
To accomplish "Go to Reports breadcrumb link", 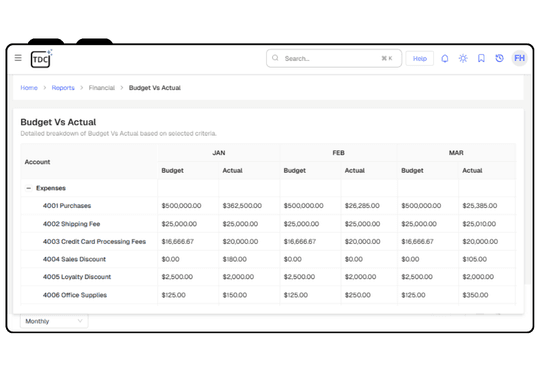I will (x=63, y=88).
